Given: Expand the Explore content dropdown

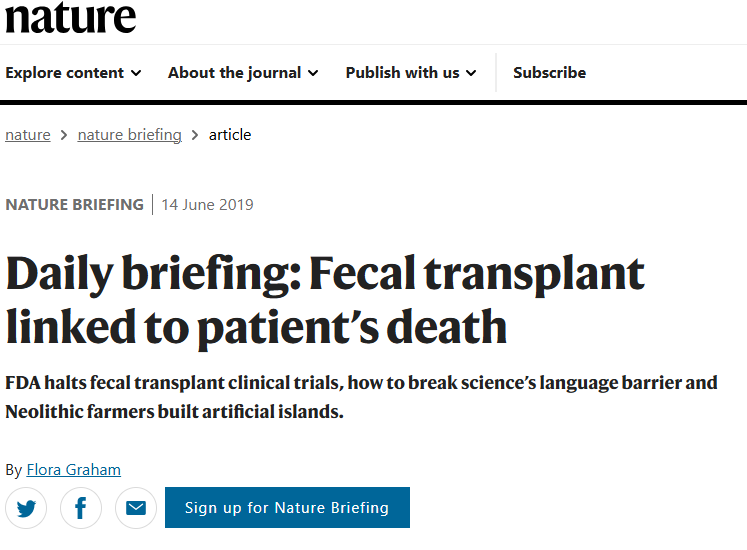Looking at the screenshot, I should click(x=73, y=73).
